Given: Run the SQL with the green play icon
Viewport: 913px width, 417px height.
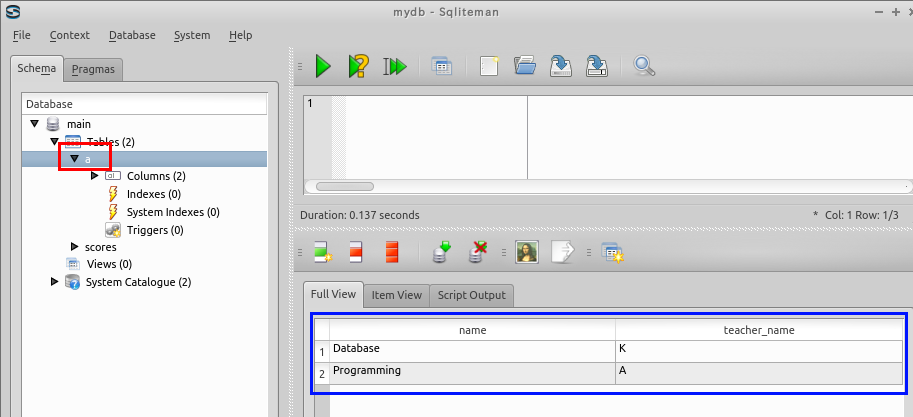Looking at the screenshot, I should tap(323, 66).
